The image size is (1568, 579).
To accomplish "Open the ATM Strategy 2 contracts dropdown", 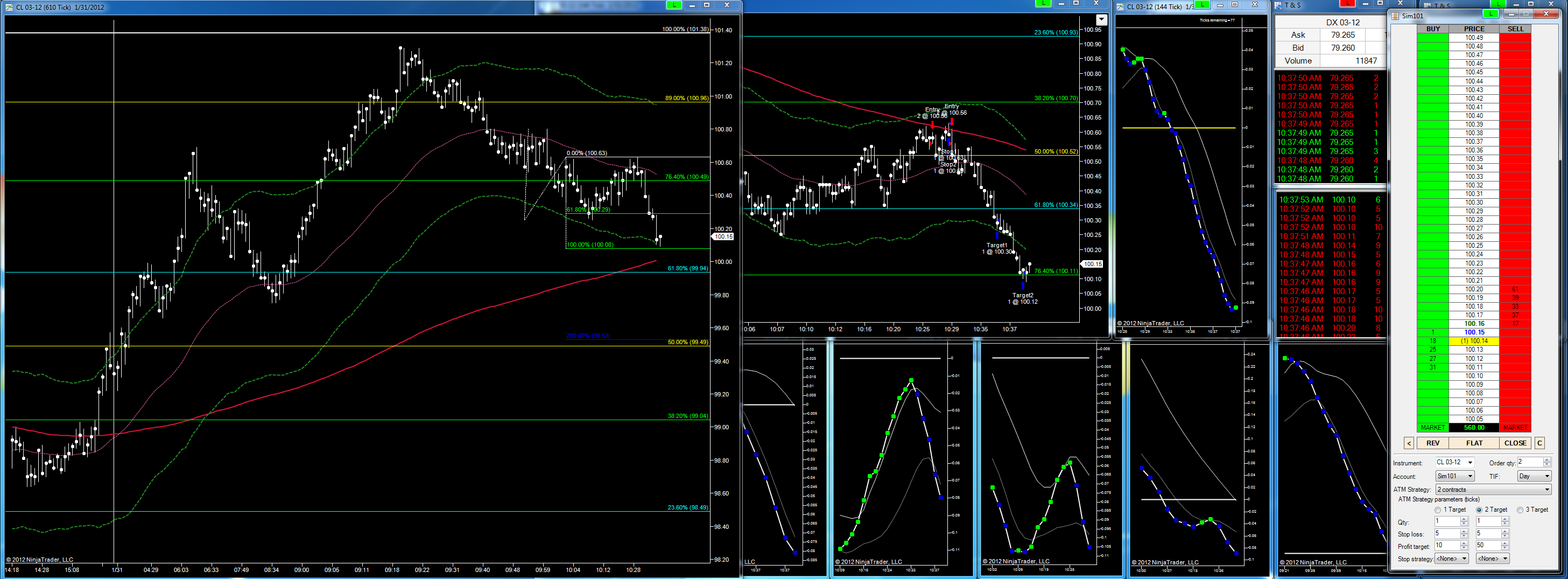I will (x=1493, y=490).
